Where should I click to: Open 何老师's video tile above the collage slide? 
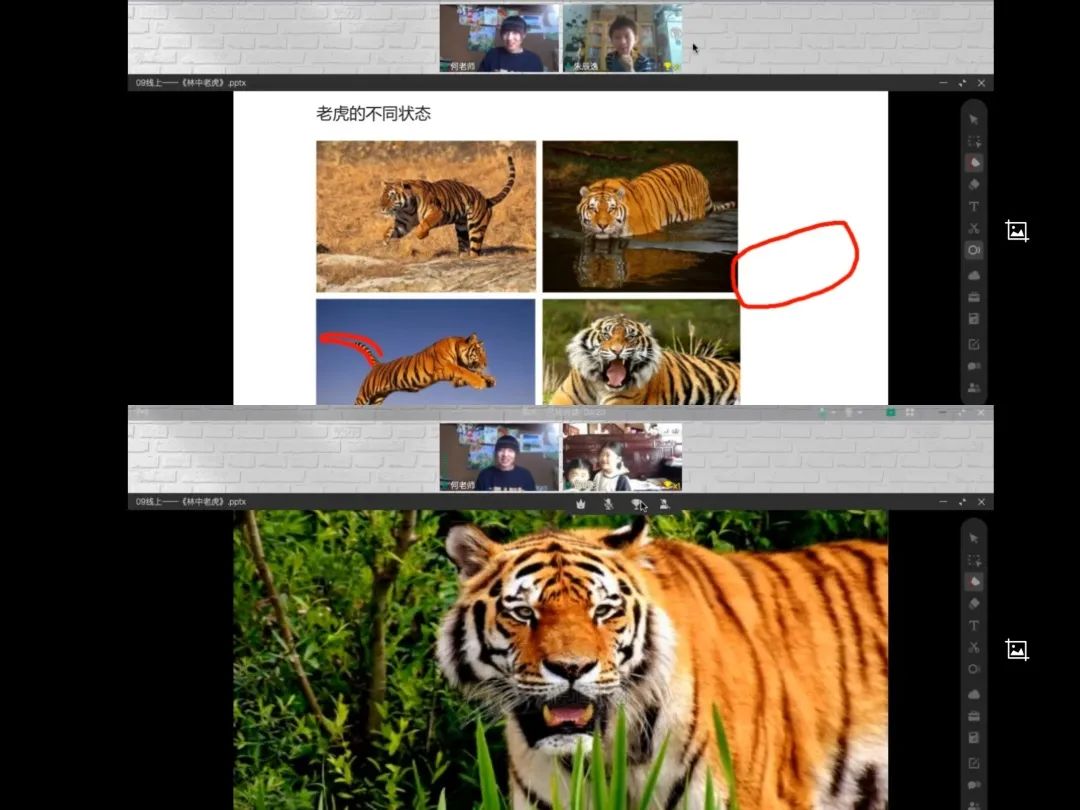click(x=499, y=38)
